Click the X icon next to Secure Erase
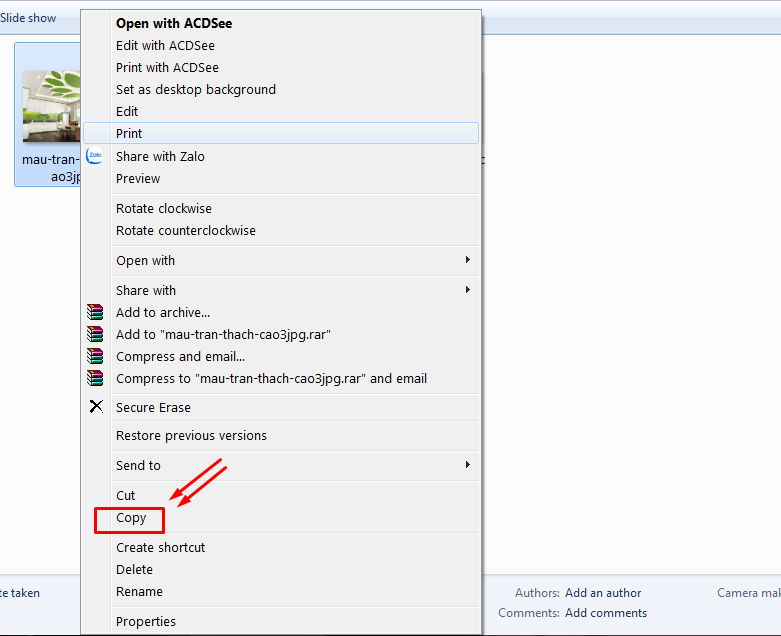Image resolution: width=781 pixels, height=636 pixels. 96,407
